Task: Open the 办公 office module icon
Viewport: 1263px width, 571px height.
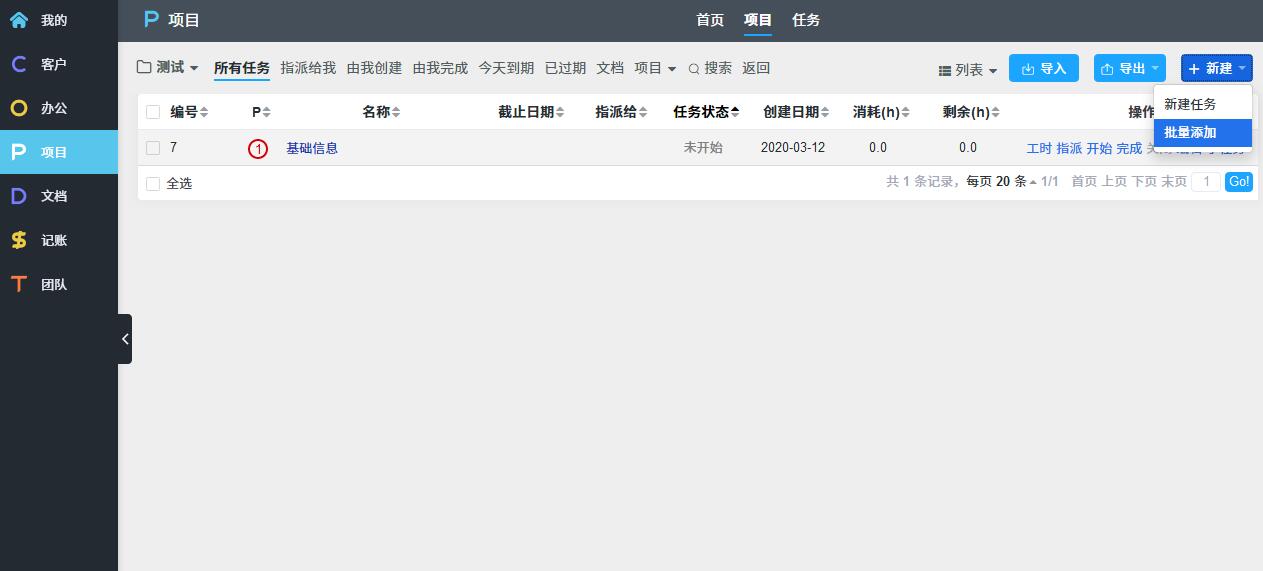Action: pos(18,108)
